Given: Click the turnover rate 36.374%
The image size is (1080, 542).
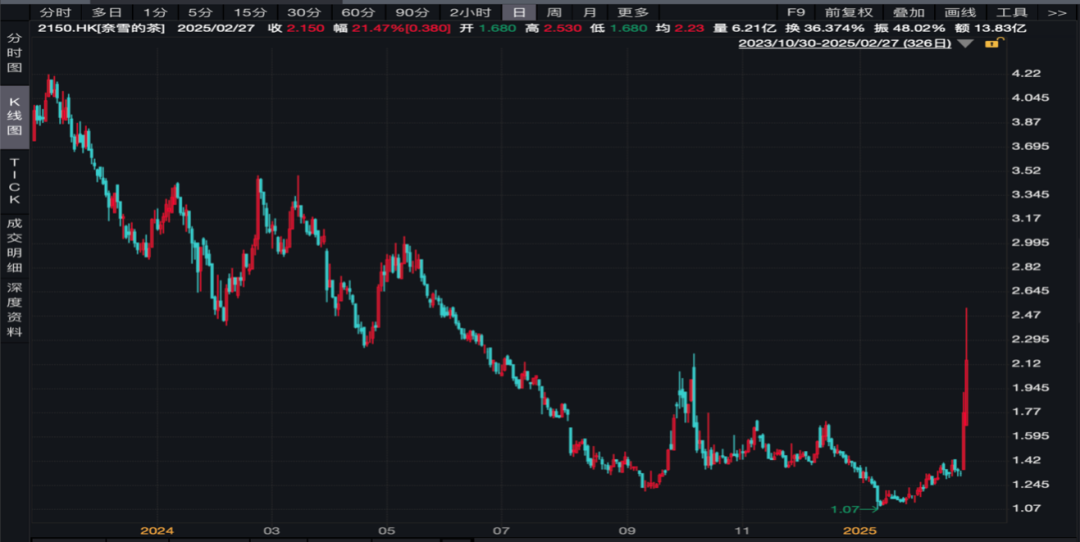Looking at the screenshot, I should (x=836, y=28).
